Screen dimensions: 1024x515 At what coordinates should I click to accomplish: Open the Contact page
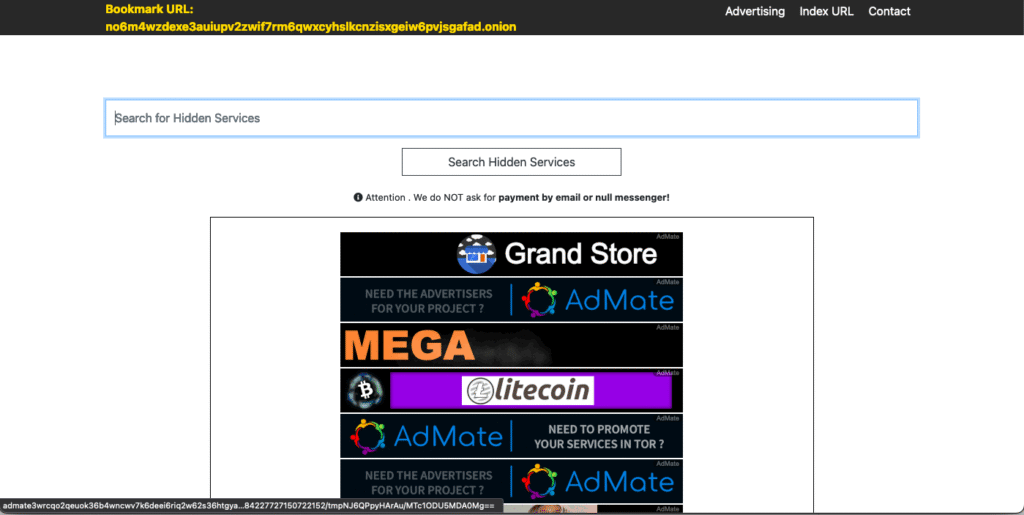(x=889, y=12)
